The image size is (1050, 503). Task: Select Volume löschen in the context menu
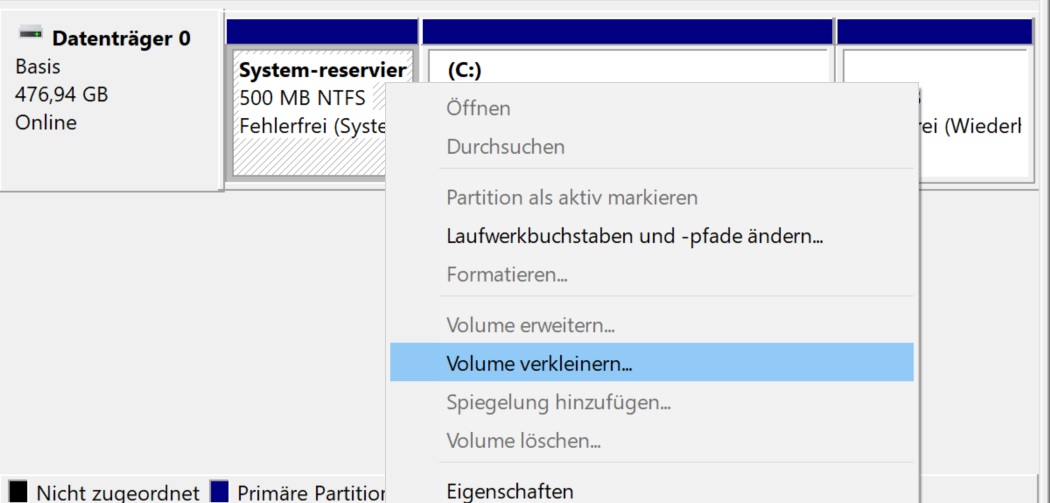pos(523,441)
